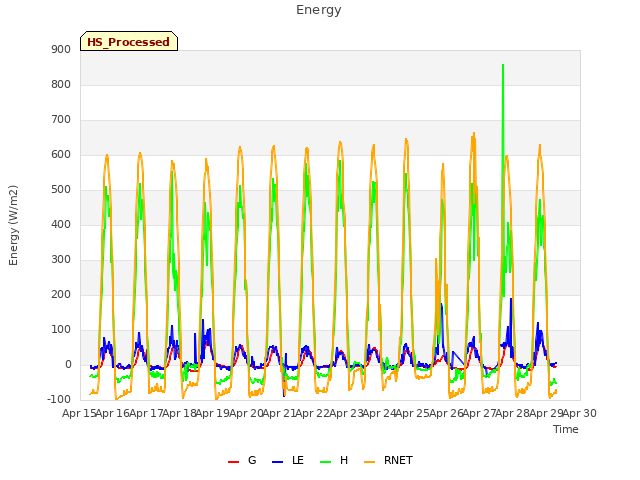Click the x-axis label 'Apr 30'
The height and width of the screenshot is (480, 640).
pyautogui.click(x=580, y=413)
